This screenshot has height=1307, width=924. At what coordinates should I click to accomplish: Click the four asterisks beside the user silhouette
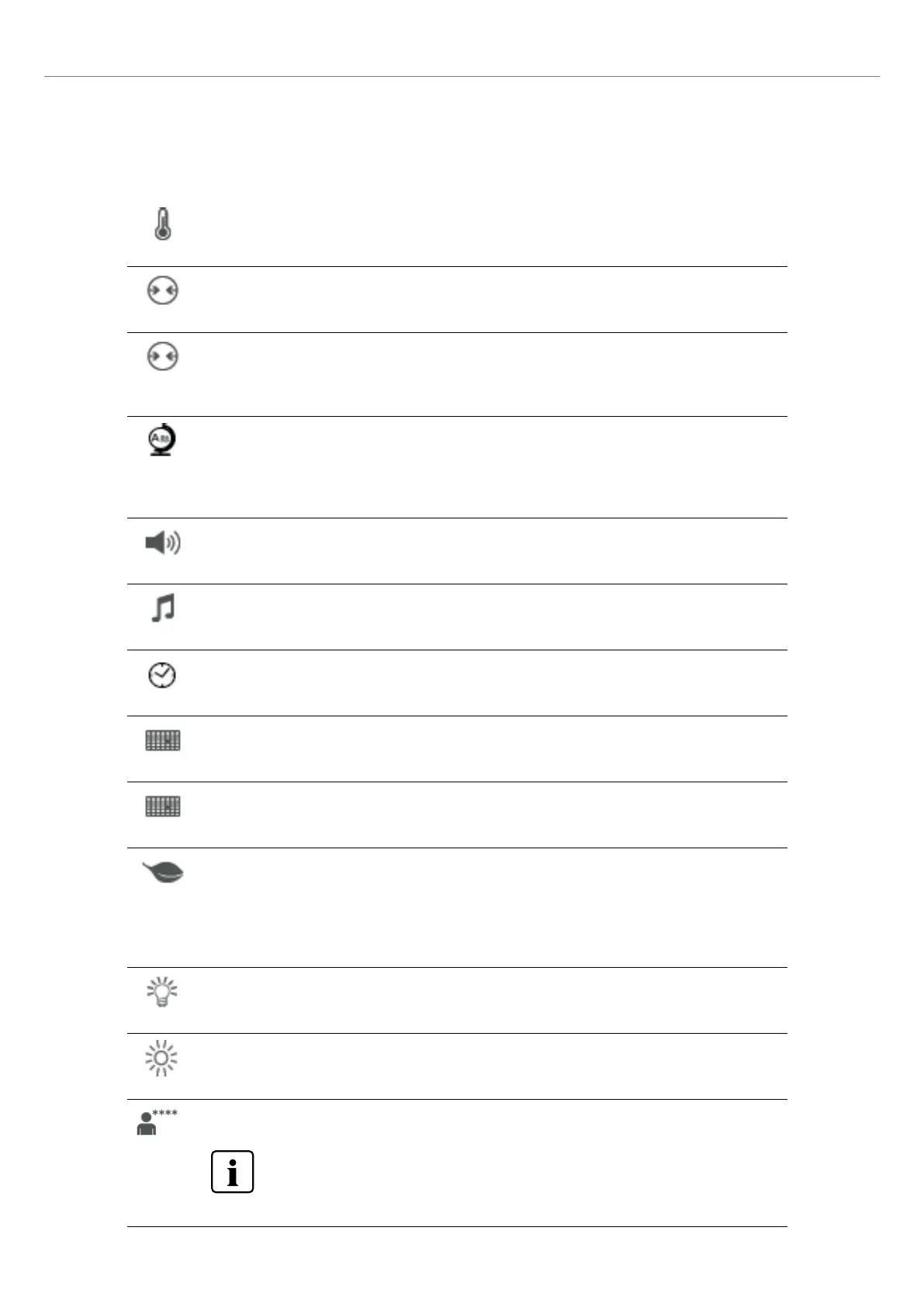pos(165,1115)
